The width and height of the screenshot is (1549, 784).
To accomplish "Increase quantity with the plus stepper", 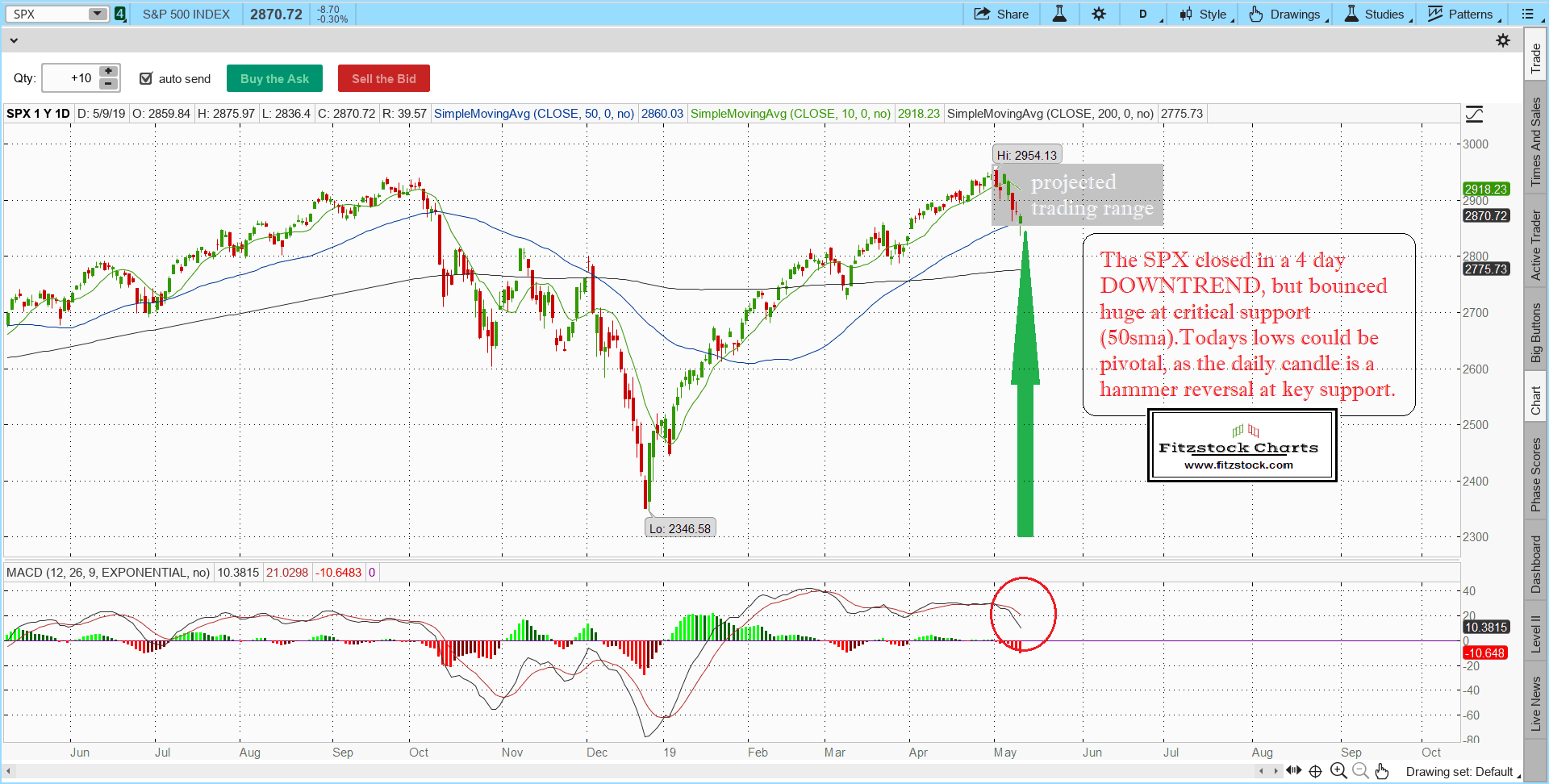I will tap(108, 72).
